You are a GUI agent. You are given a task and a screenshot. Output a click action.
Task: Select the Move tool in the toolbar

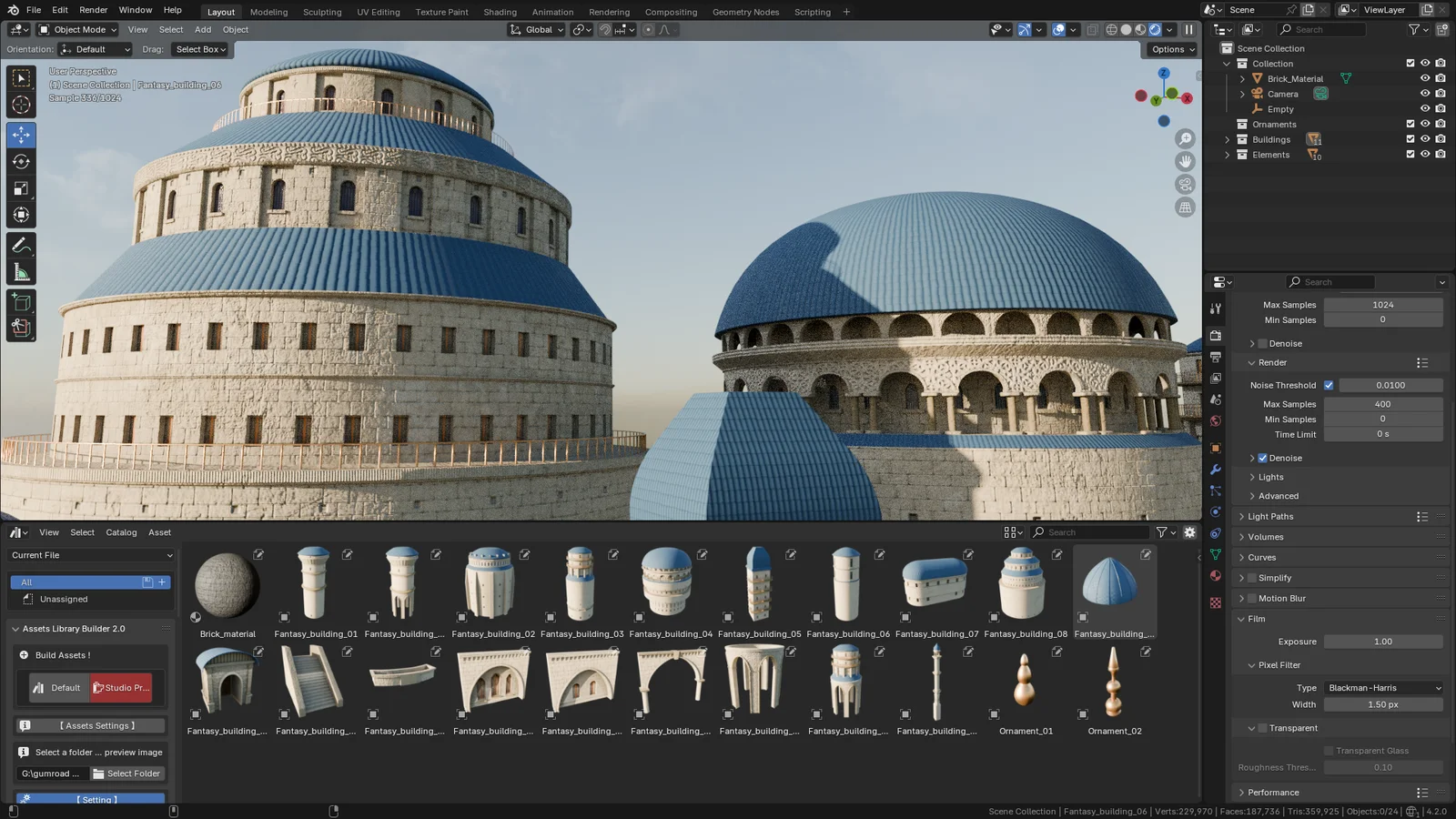click(21, 135)
